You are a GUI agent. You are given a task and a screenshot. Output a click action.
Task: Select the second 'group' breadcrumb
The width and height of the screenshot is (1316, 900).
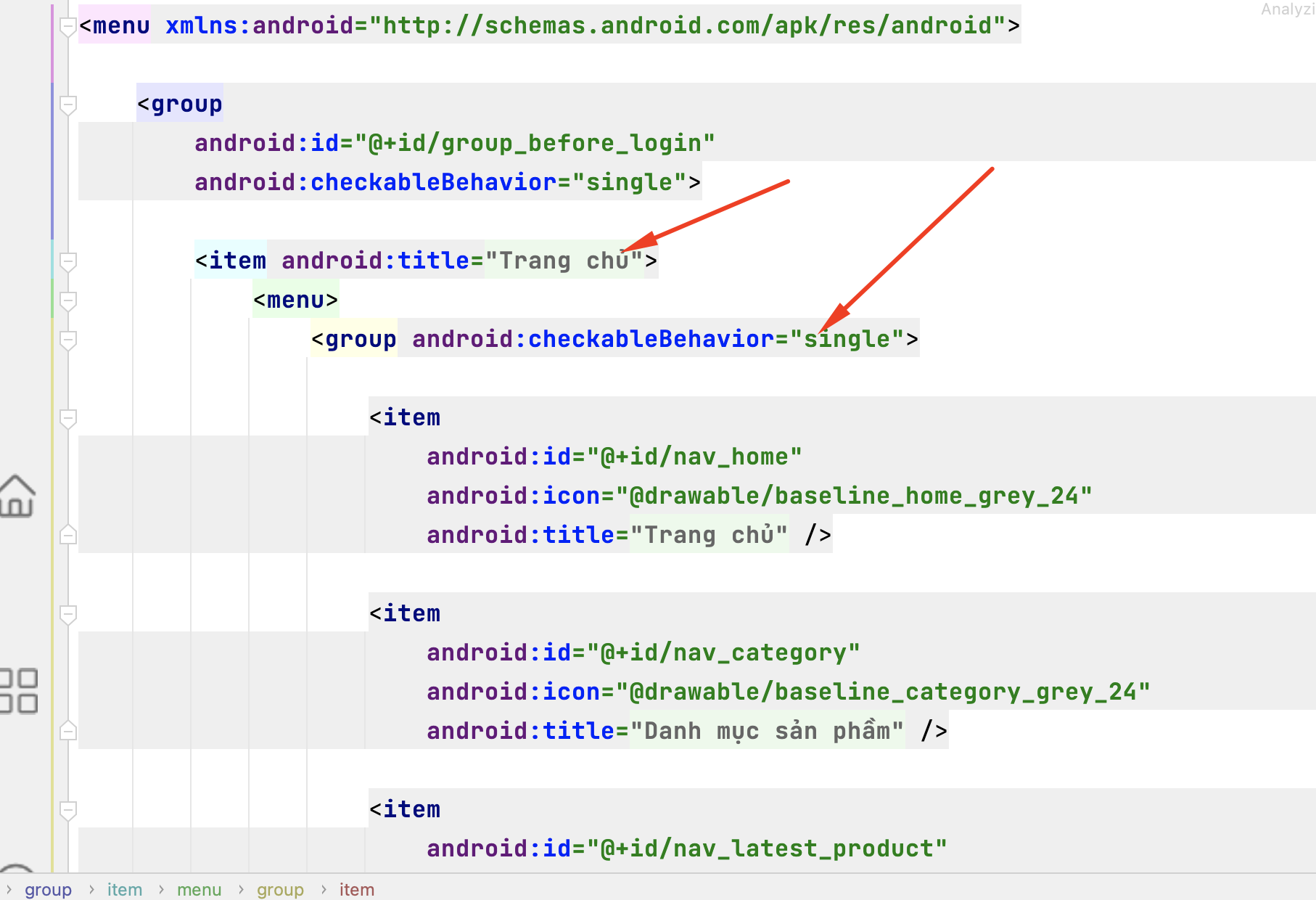(x=280, y=889)
